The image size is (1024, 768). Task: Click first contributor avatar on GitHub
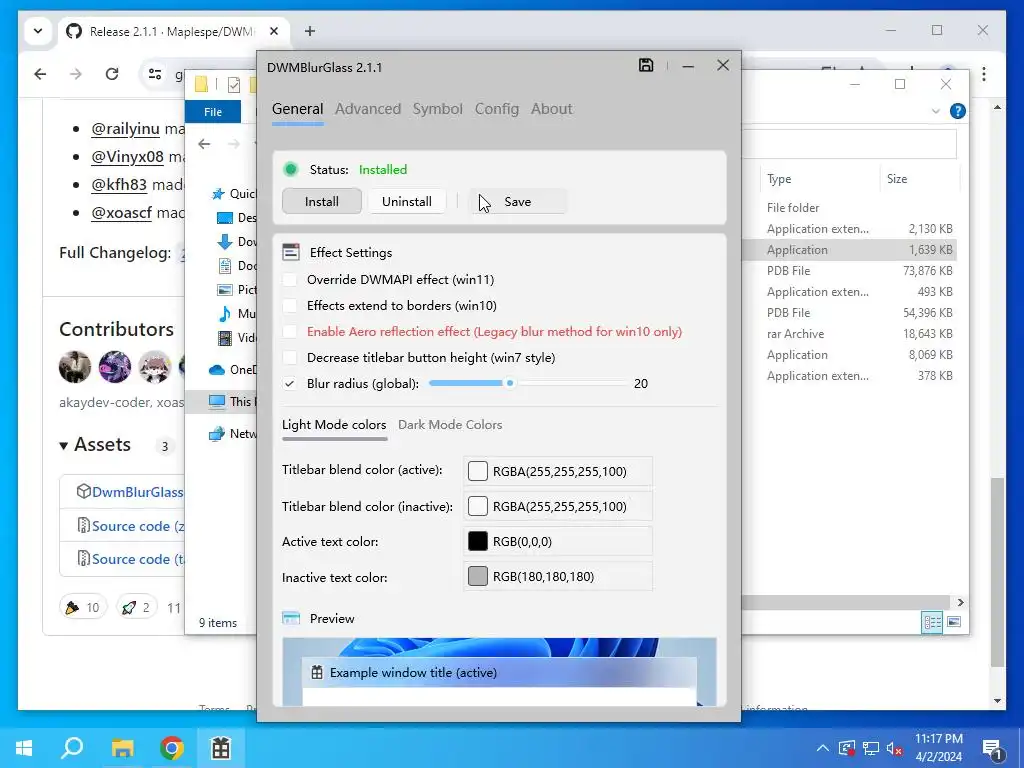pyautogui.click(x=74, y=367)
